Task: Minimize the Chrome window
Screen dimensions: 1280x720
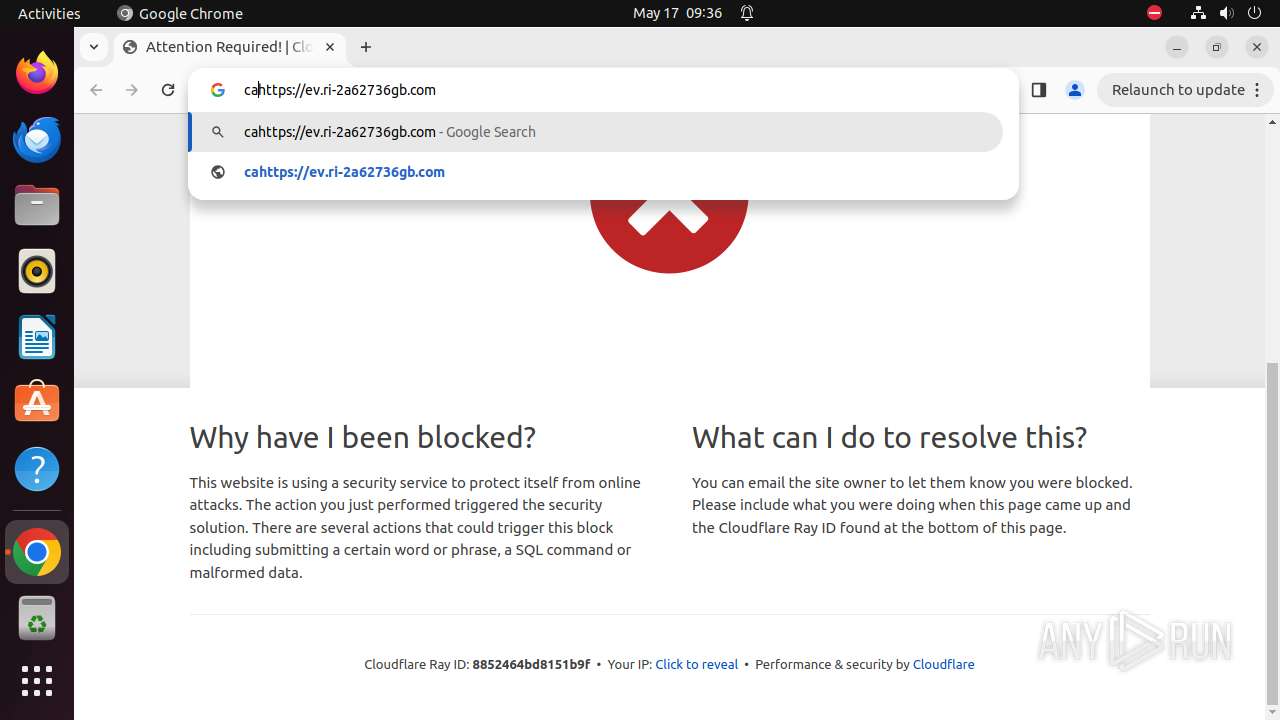Action: click(x=1177, y=47)
